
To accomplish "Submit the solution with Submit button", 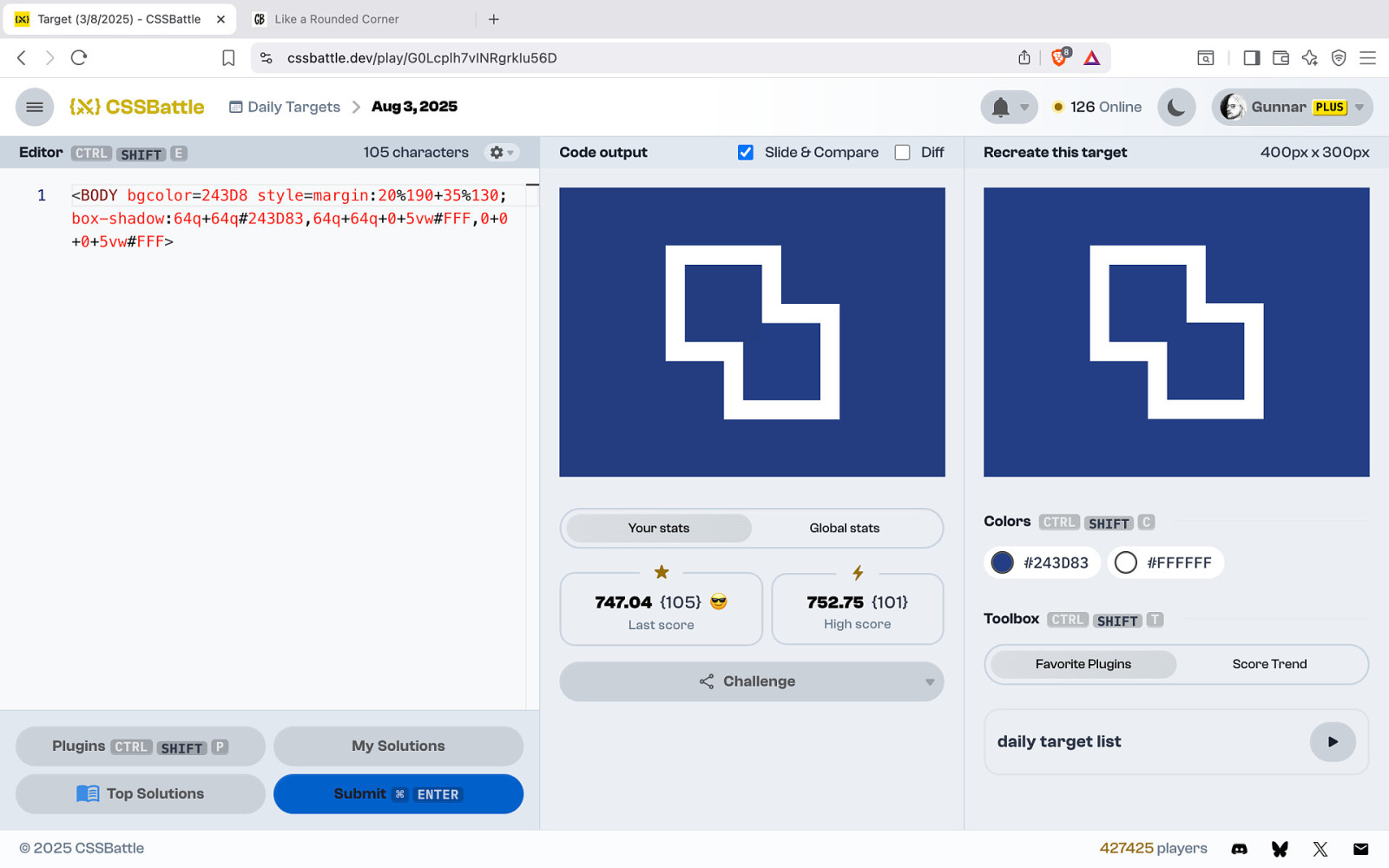I will click(x=398, y=794).
